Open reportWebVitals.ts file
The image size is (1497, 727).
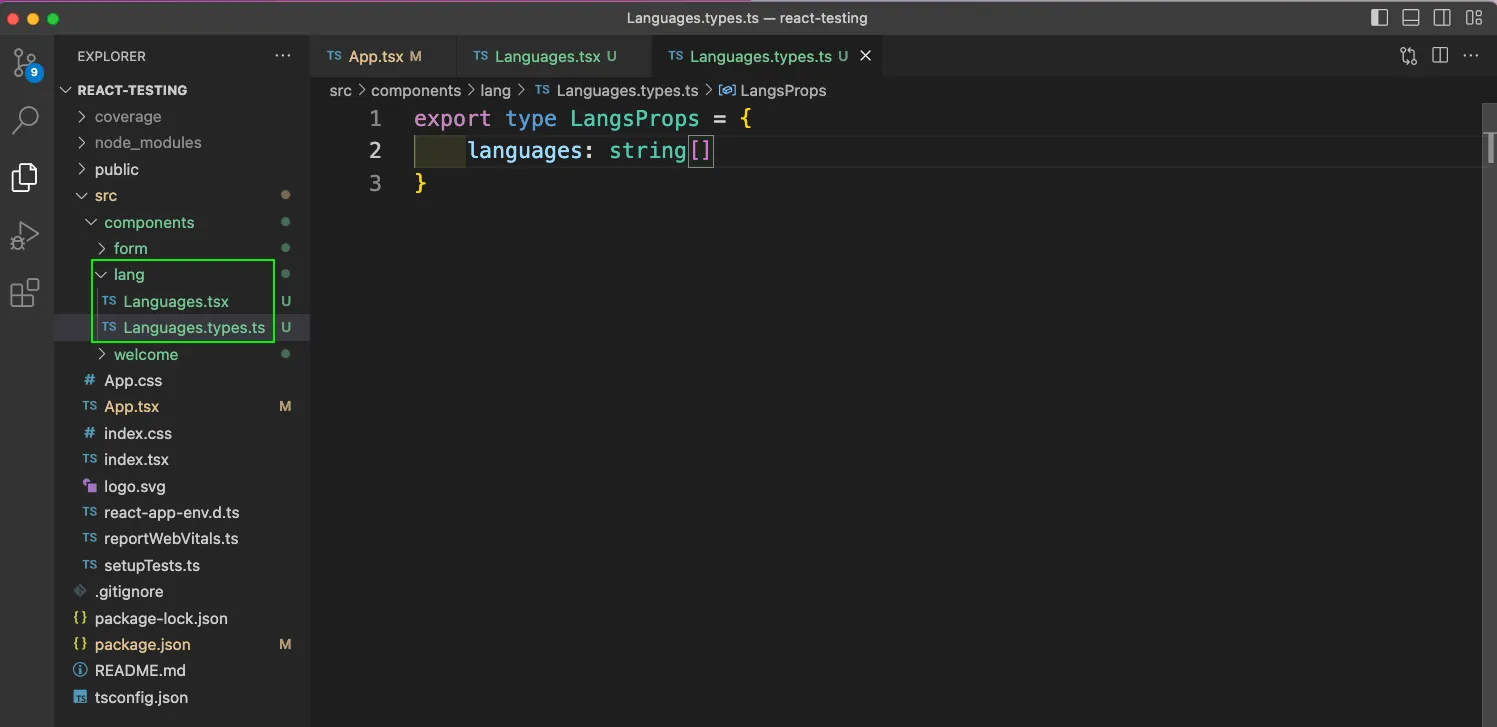click(x=182, y=539)
